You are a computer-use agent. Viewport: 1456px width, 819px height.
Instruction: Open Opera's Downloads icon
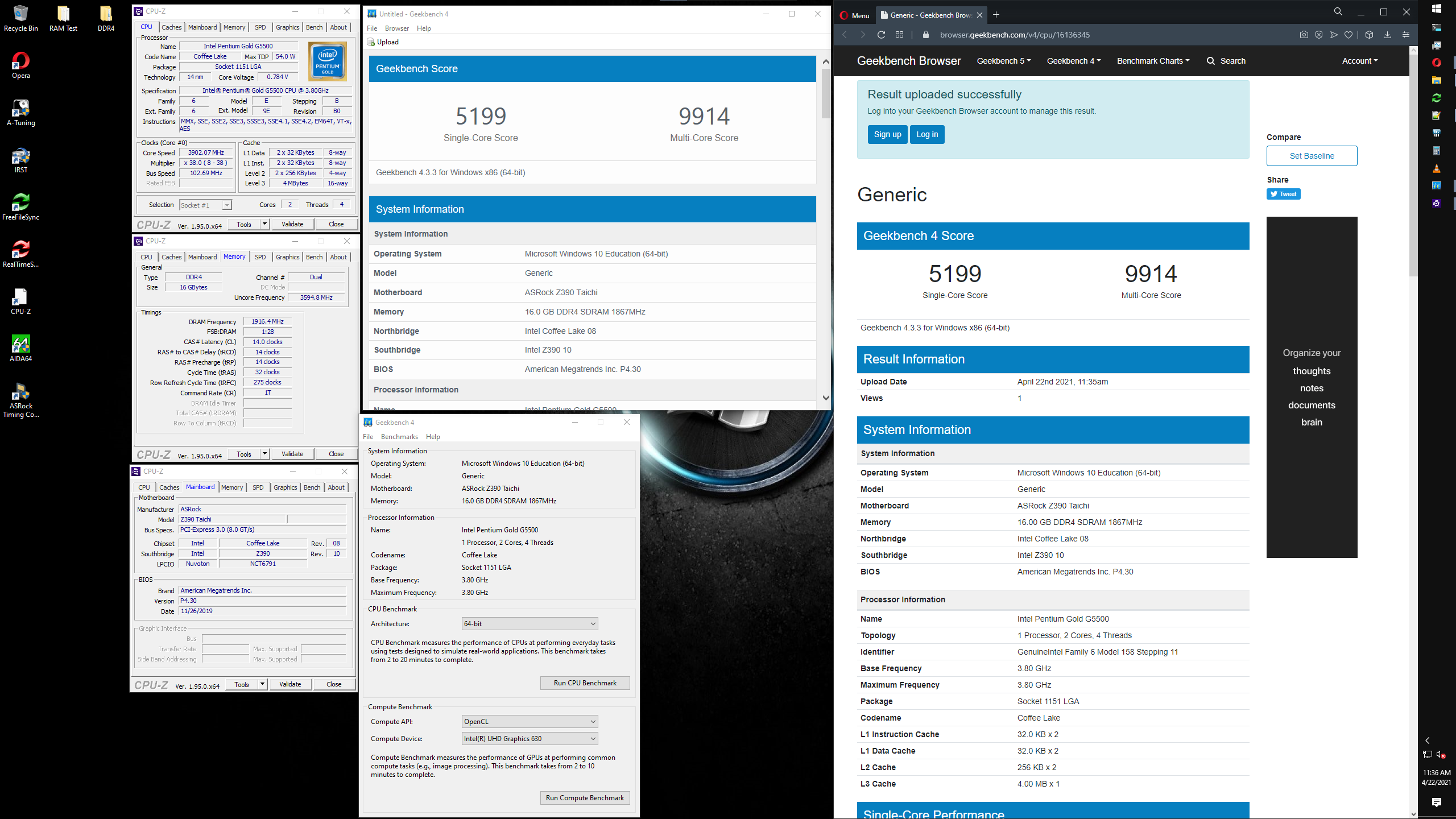point(1387,35)
